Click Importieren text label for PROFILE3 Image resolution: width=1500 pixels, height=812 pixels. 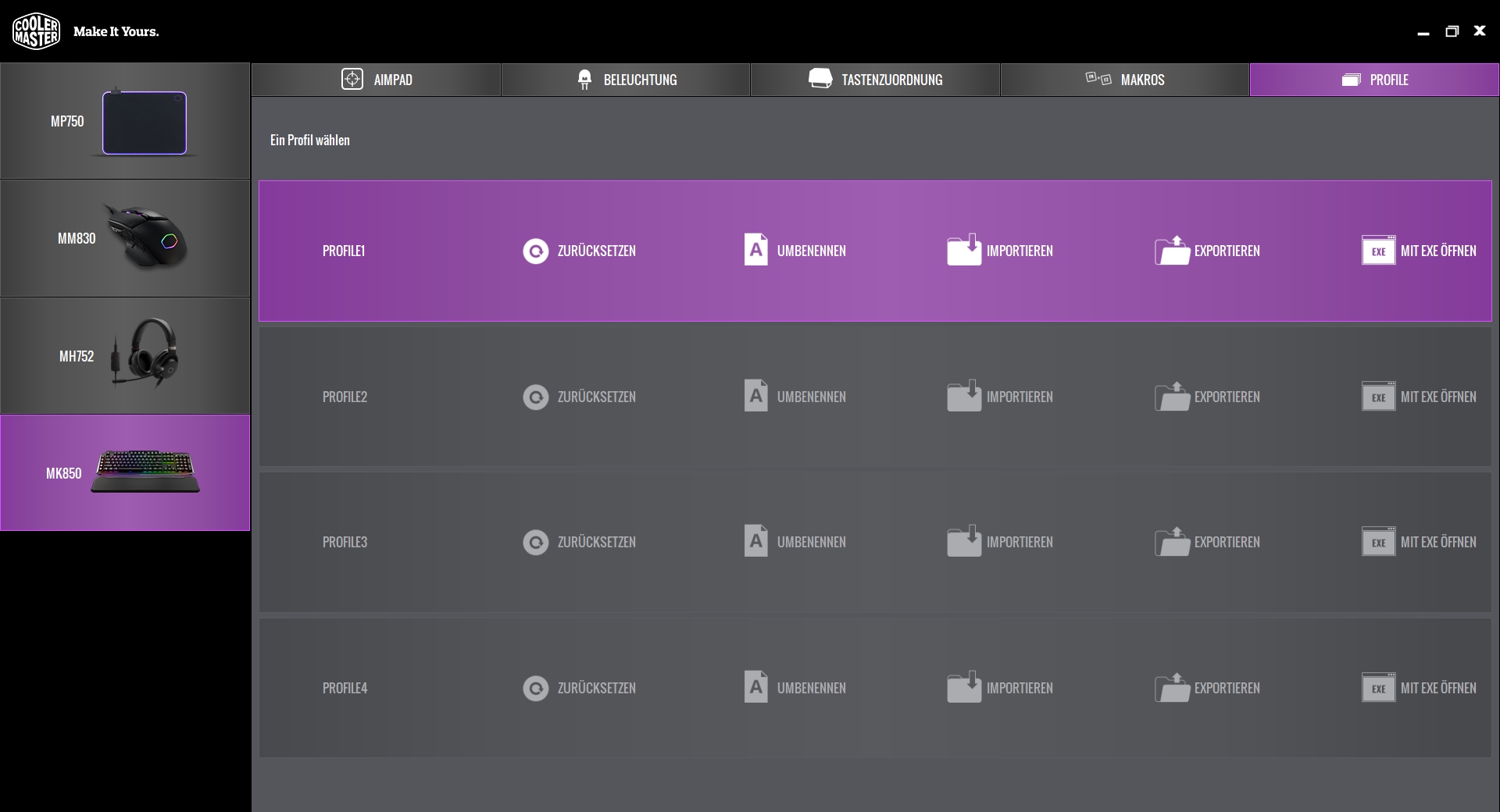1019,542
